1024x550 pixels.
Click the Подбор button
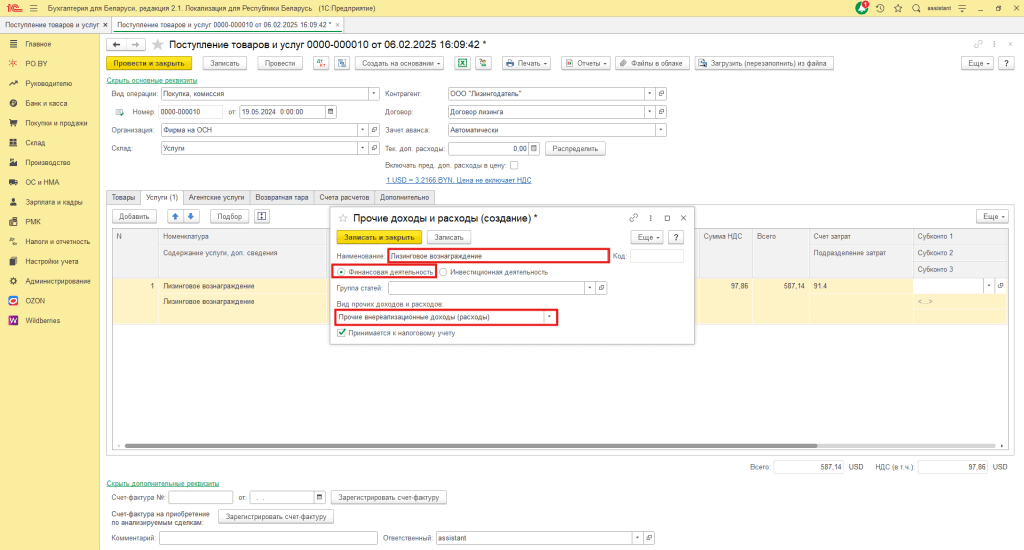click(x=229, y=216)
